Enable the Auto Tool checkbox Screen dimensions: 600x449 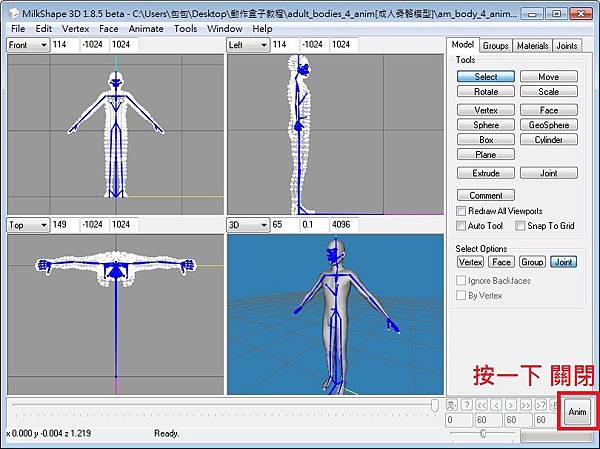point(461,226)
